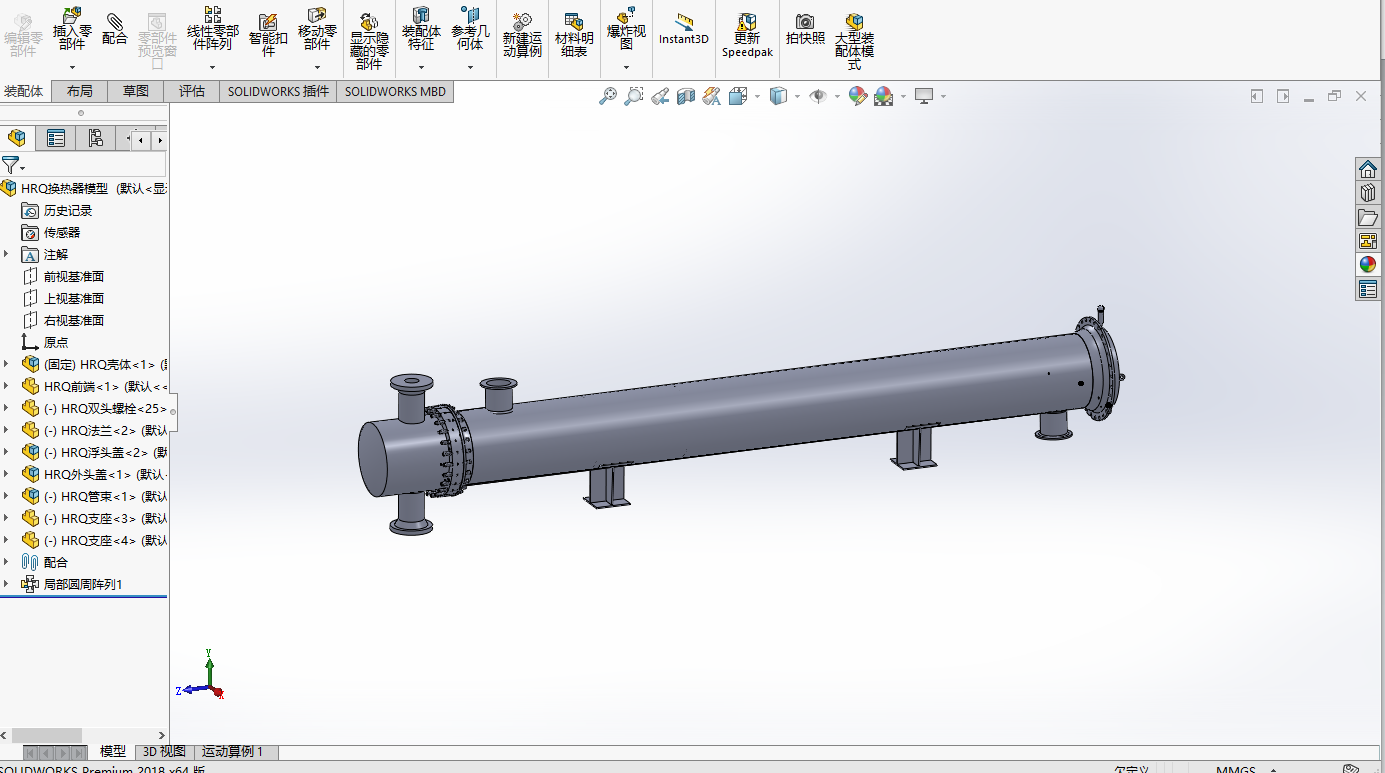Click the View Orientation cube icon

[738, 96]
